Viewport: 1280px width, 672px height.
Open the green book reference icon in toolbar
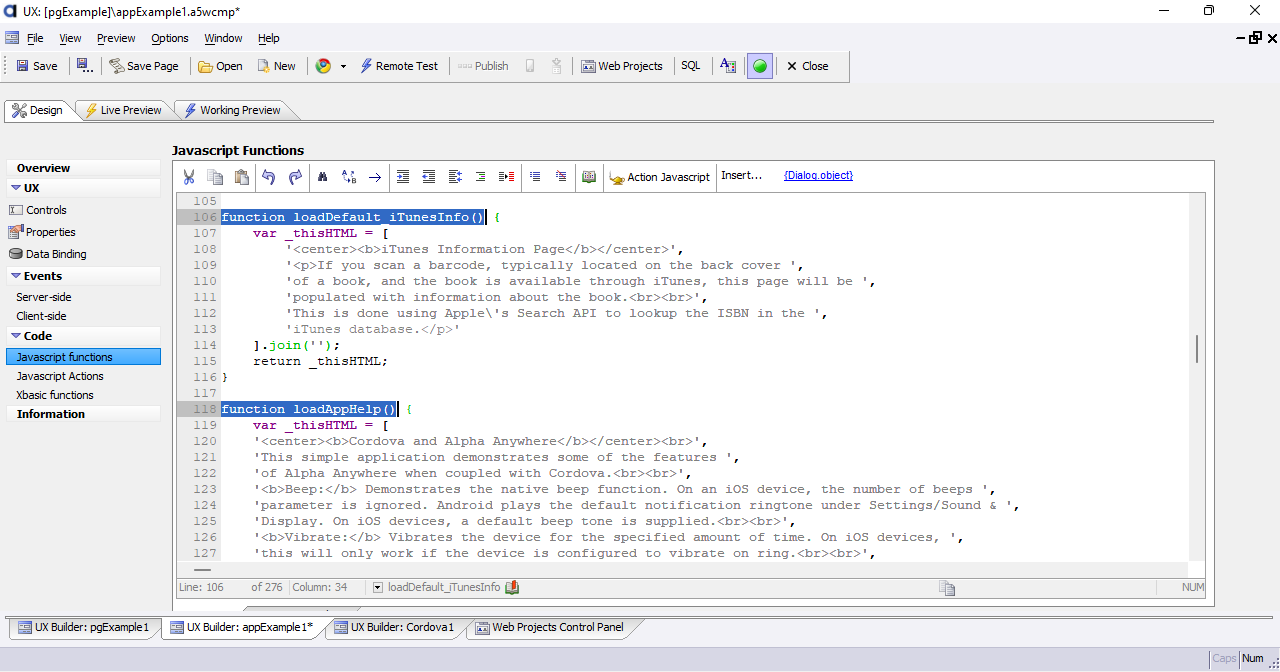[589, 177]
